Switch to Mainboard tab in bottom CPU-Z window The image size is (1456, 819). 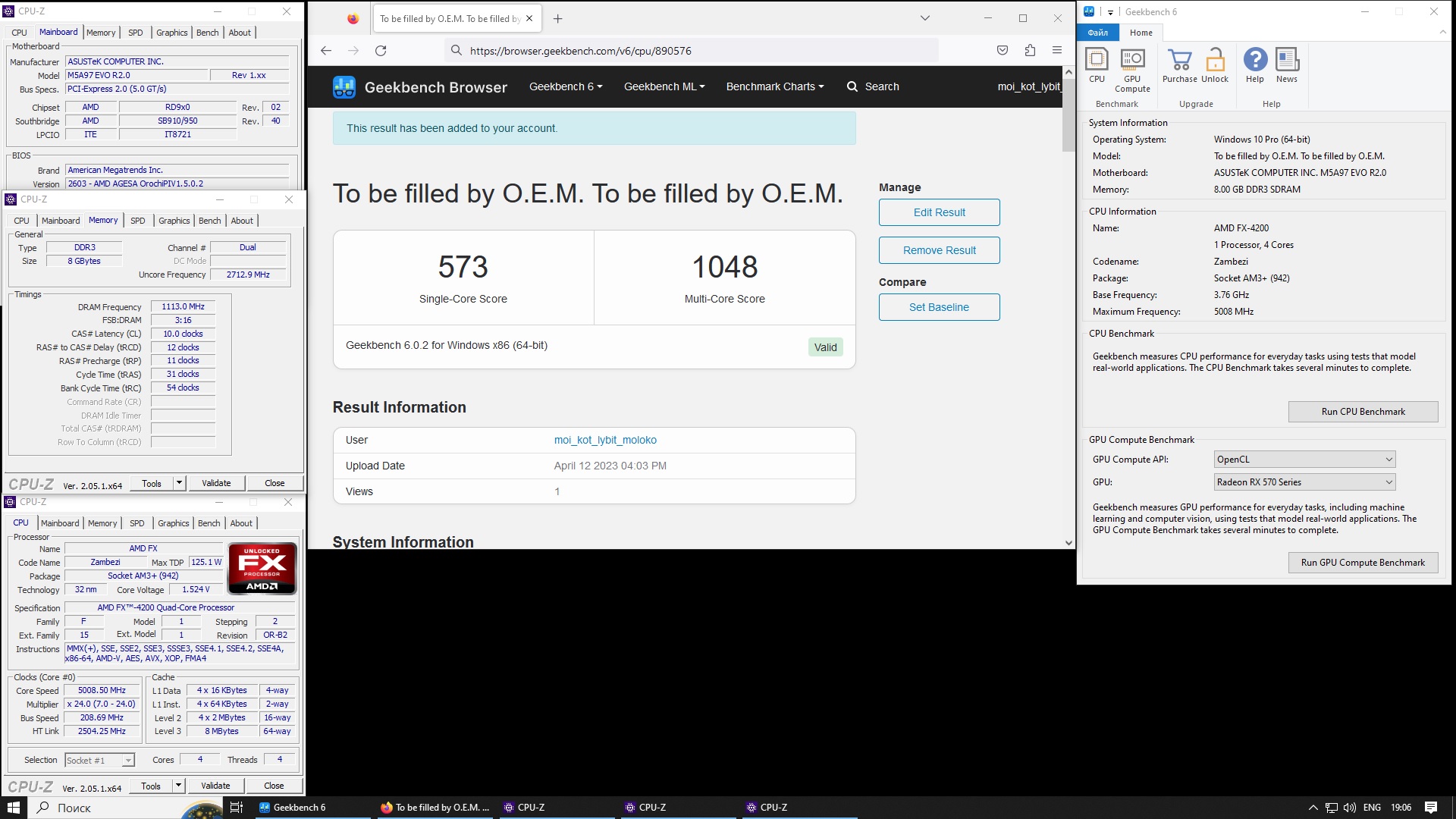click(60, 523)
